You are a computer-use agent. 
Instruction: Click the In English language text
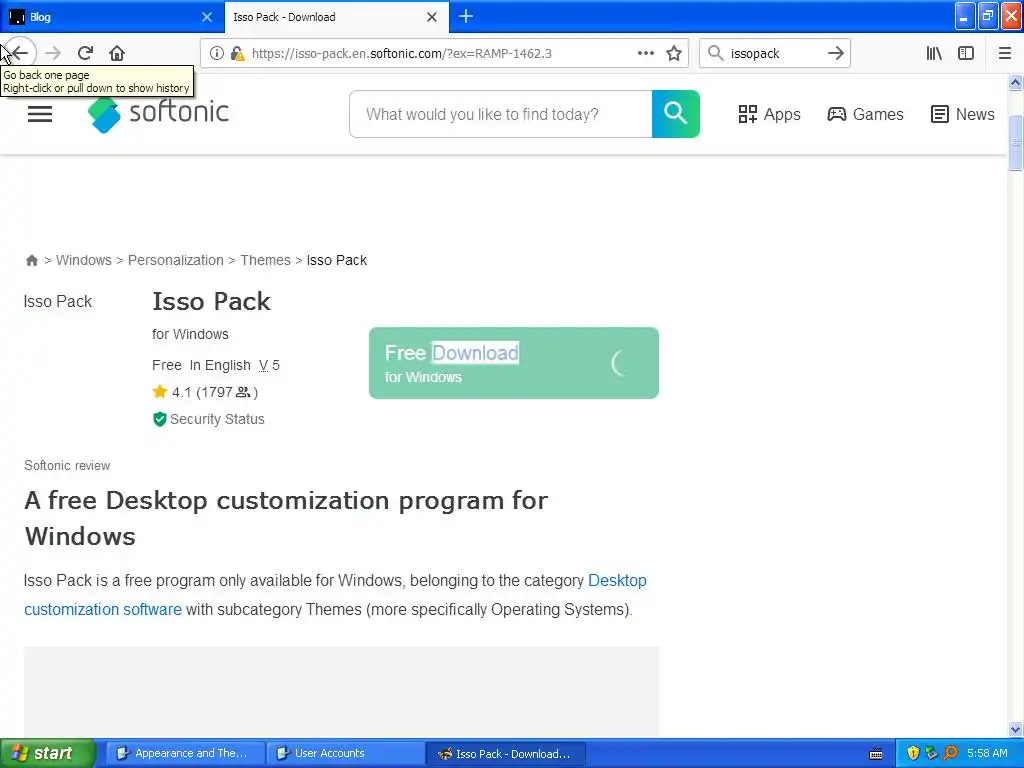coord(220,365)
